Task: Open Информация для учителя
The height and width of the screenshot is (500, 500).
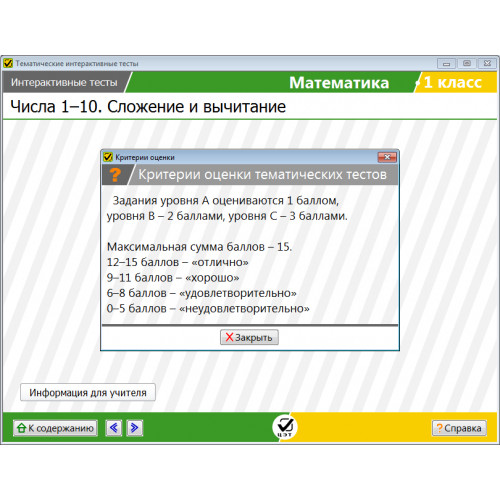Action: tap(88, 392)
